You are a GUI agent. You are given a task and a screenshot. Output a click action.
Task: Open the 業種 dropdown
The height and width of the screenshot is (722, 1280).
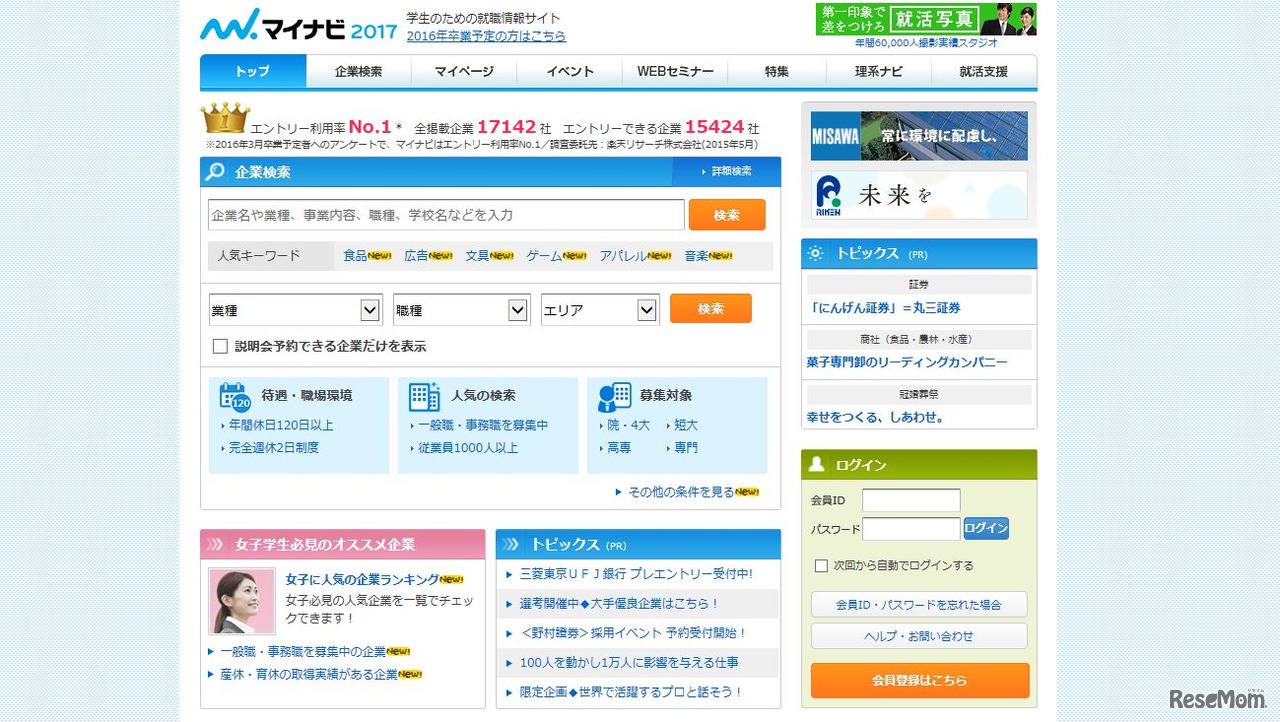(x=294, y=309)
